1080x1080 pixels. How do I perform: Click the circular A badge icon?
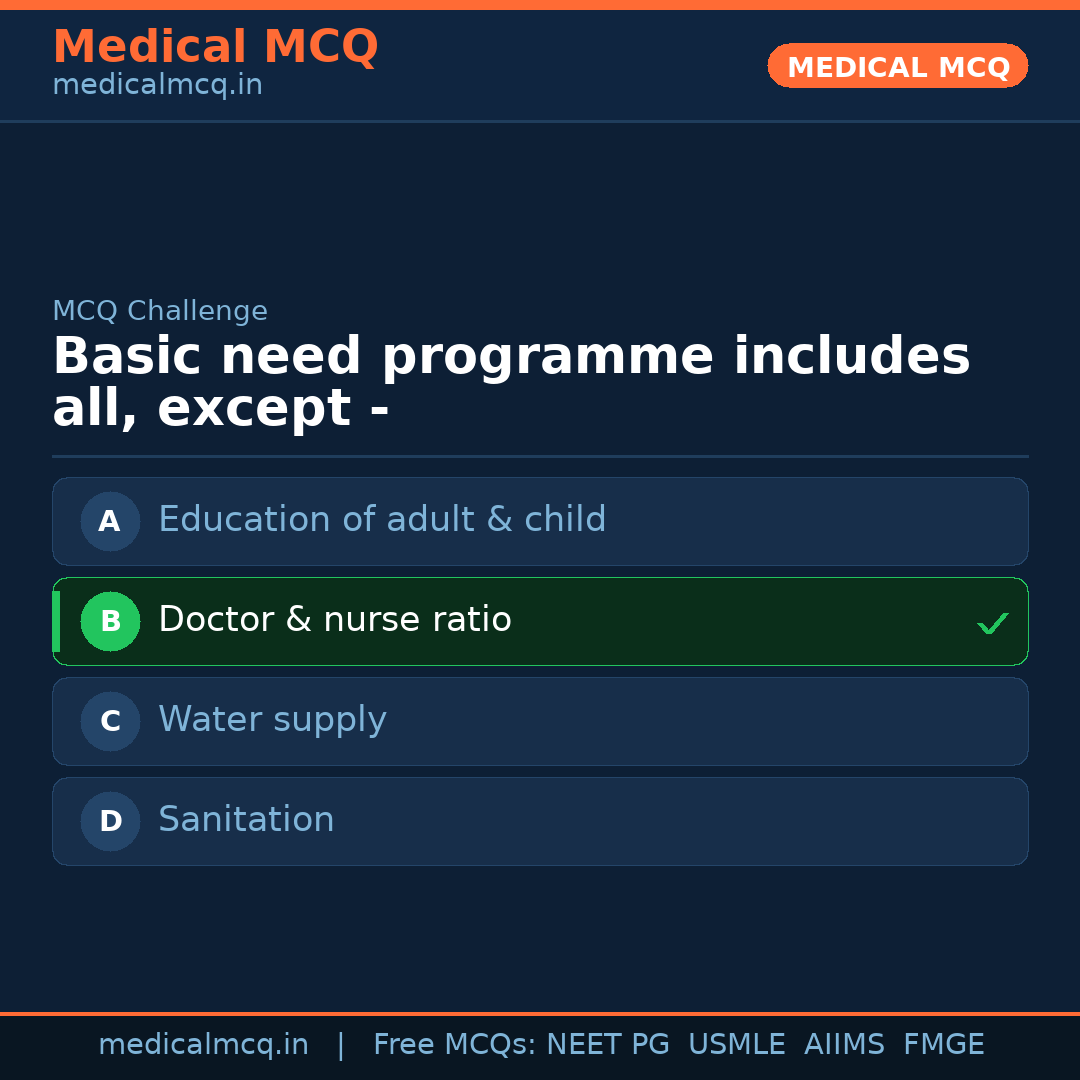pyautogui.click(x=110, y=521)
